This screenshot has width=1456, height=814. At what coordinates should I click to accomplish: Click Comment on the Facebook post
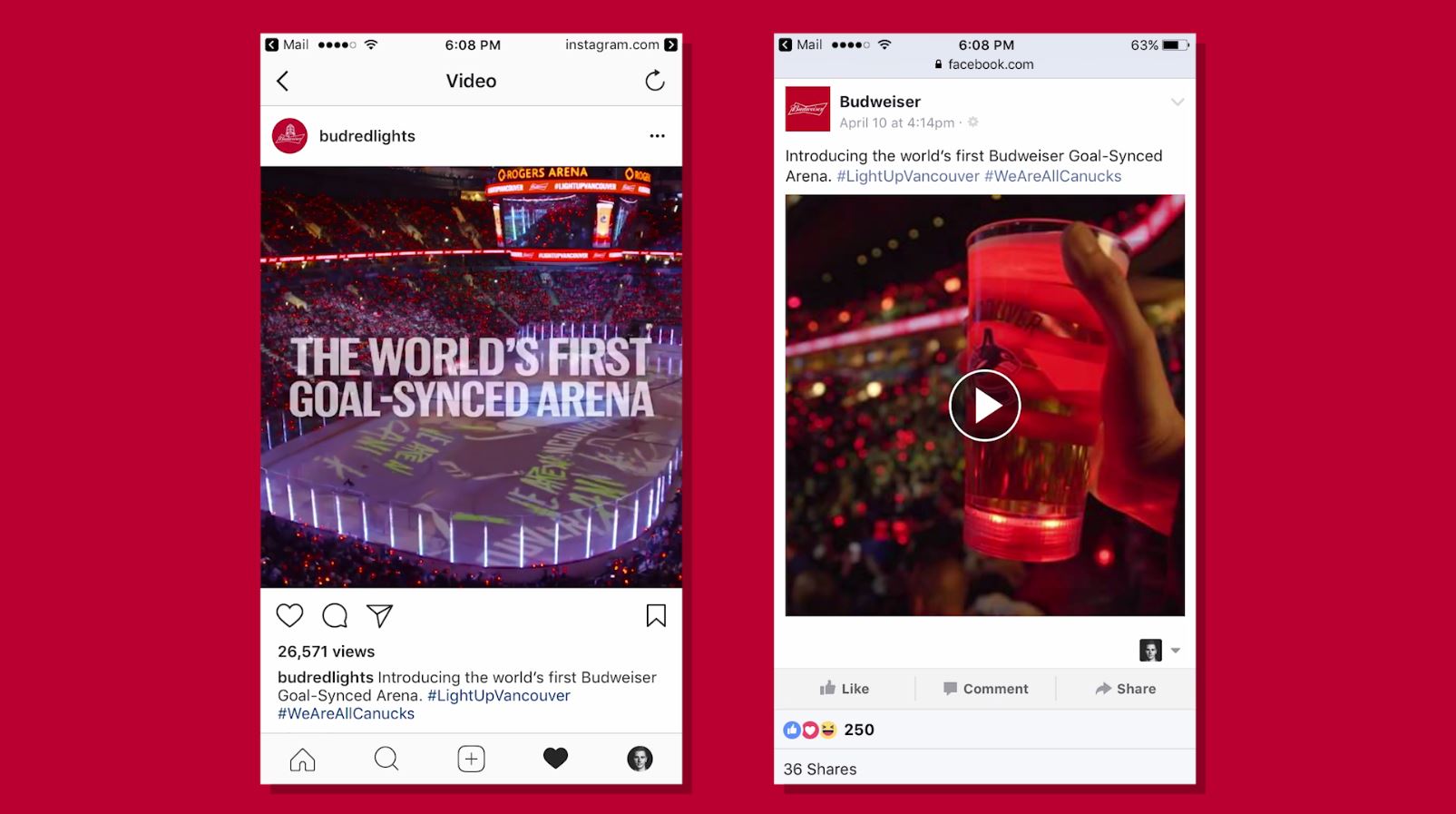pos(985,689)
